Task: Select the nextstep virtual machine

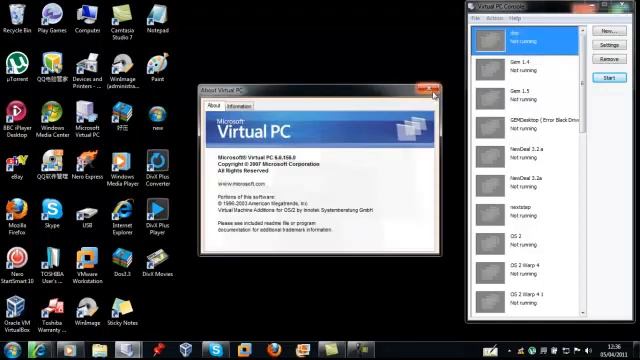Action: point(525,214)
